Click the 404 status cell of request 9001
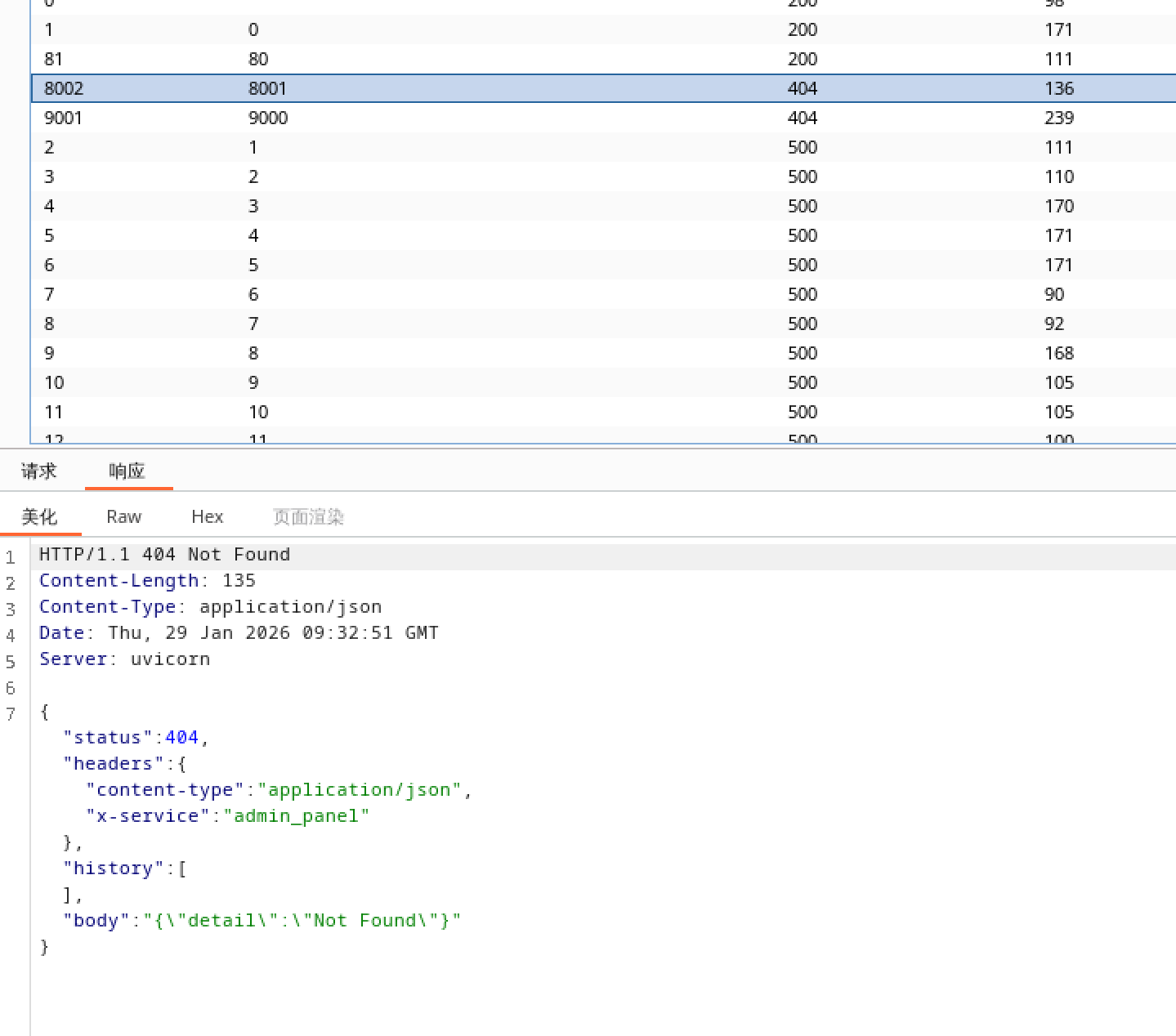1176x1036 pixels. 802,118
